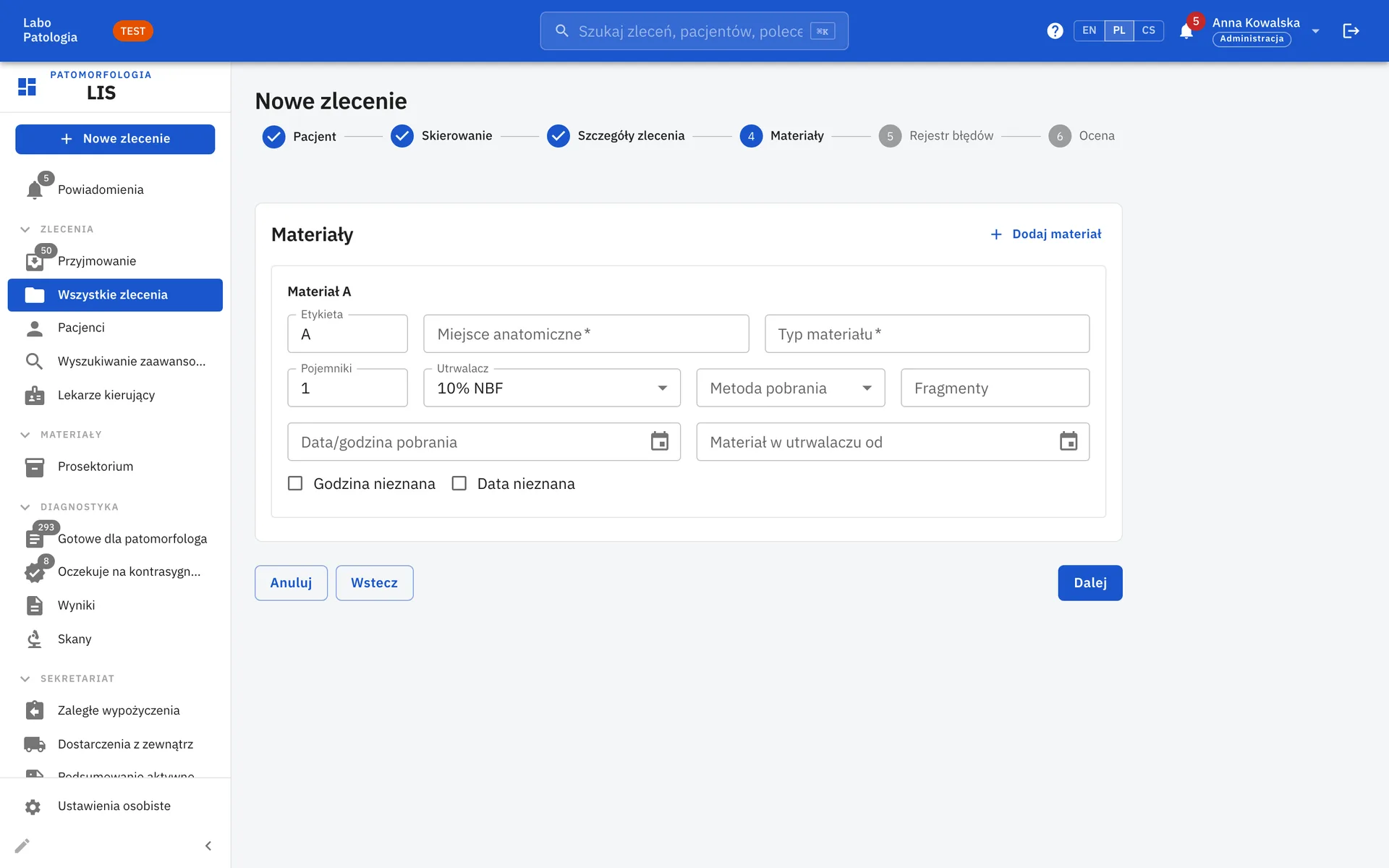This screenshot has height=868, width=1389.
Task: Click the Lekarze kierujący badge icon
Action: click(34, 395)
